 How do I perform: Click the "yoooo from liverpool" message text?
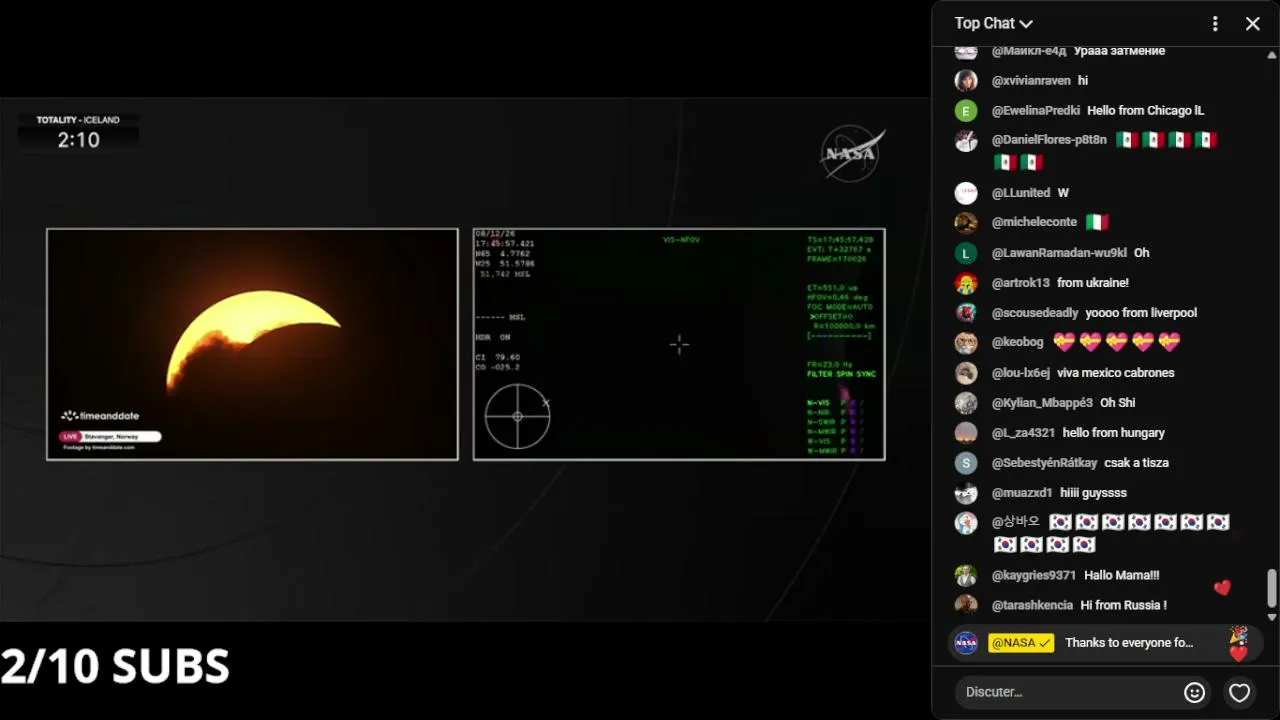click(1141, 313)
